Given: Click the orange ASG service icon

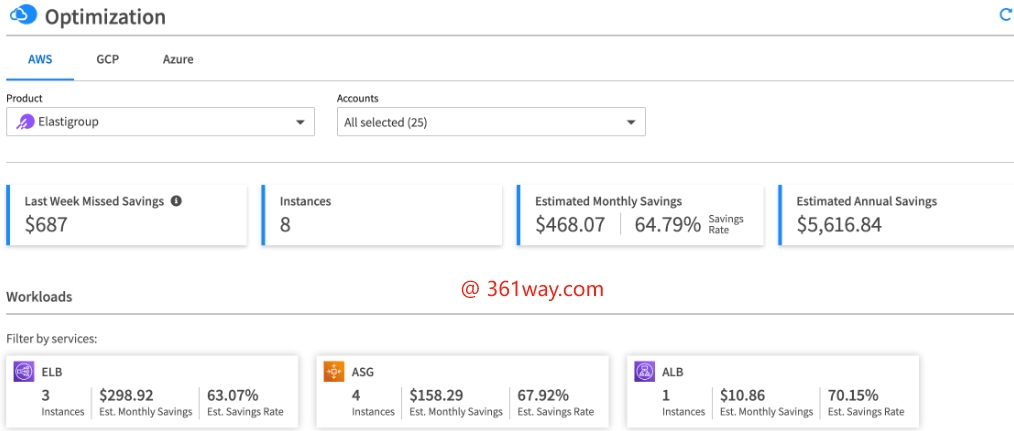Looking at the screenshot, I should (x=334, y=372).
